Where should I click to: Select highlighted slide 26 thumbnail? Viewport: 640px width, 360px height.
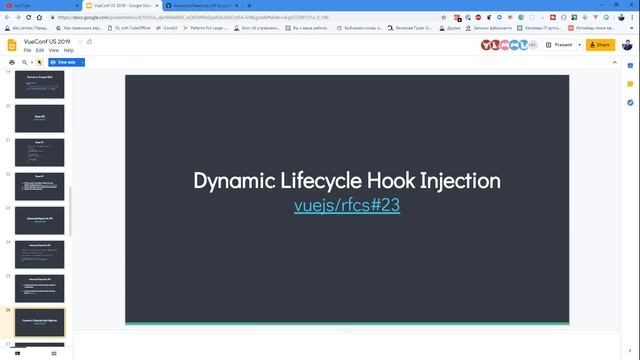[40, 322]
